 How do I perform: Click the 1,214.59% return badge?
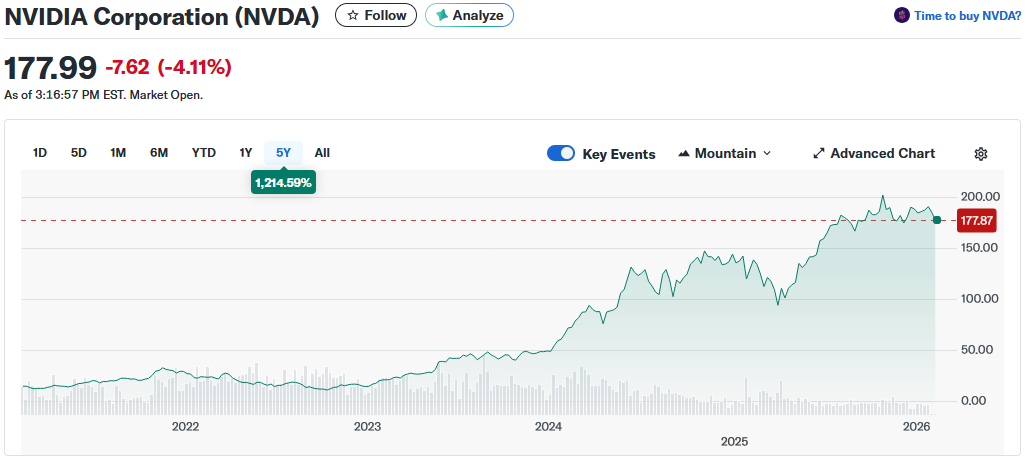pos(284,183)
